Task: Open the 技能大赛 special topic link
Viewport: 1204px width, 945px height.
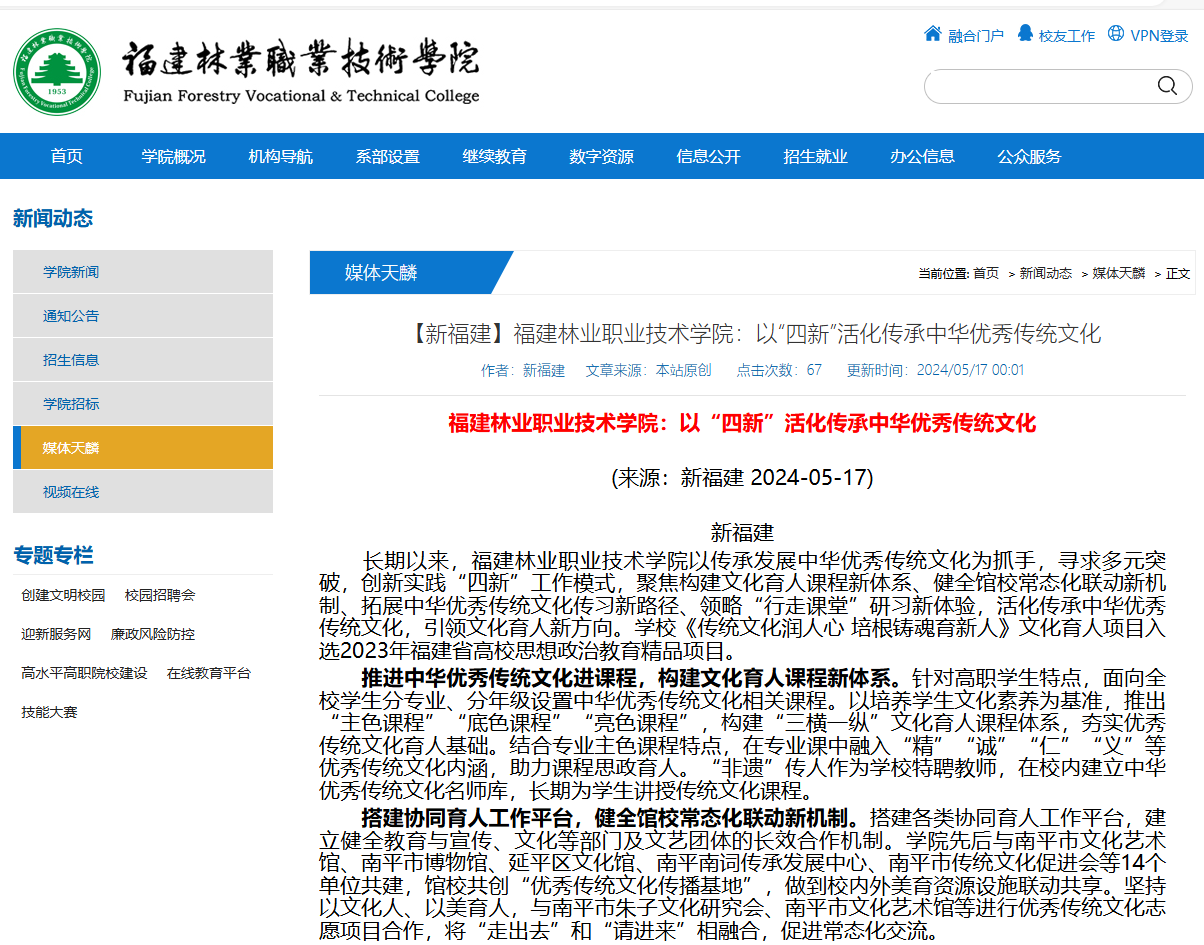Action: (x=49, y=712)
